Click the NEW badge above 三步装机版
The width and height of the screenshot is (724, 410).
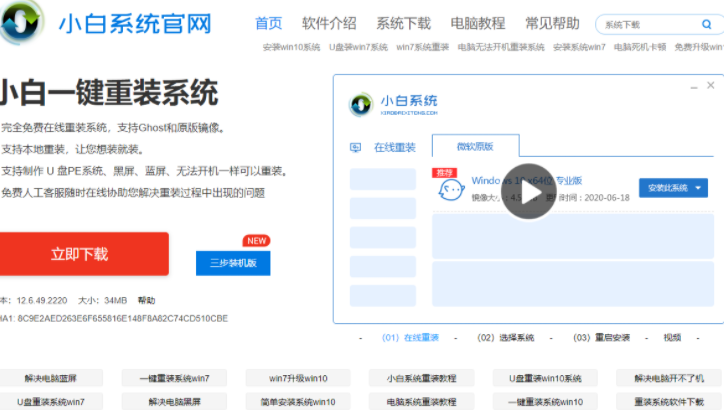[256, 241]
